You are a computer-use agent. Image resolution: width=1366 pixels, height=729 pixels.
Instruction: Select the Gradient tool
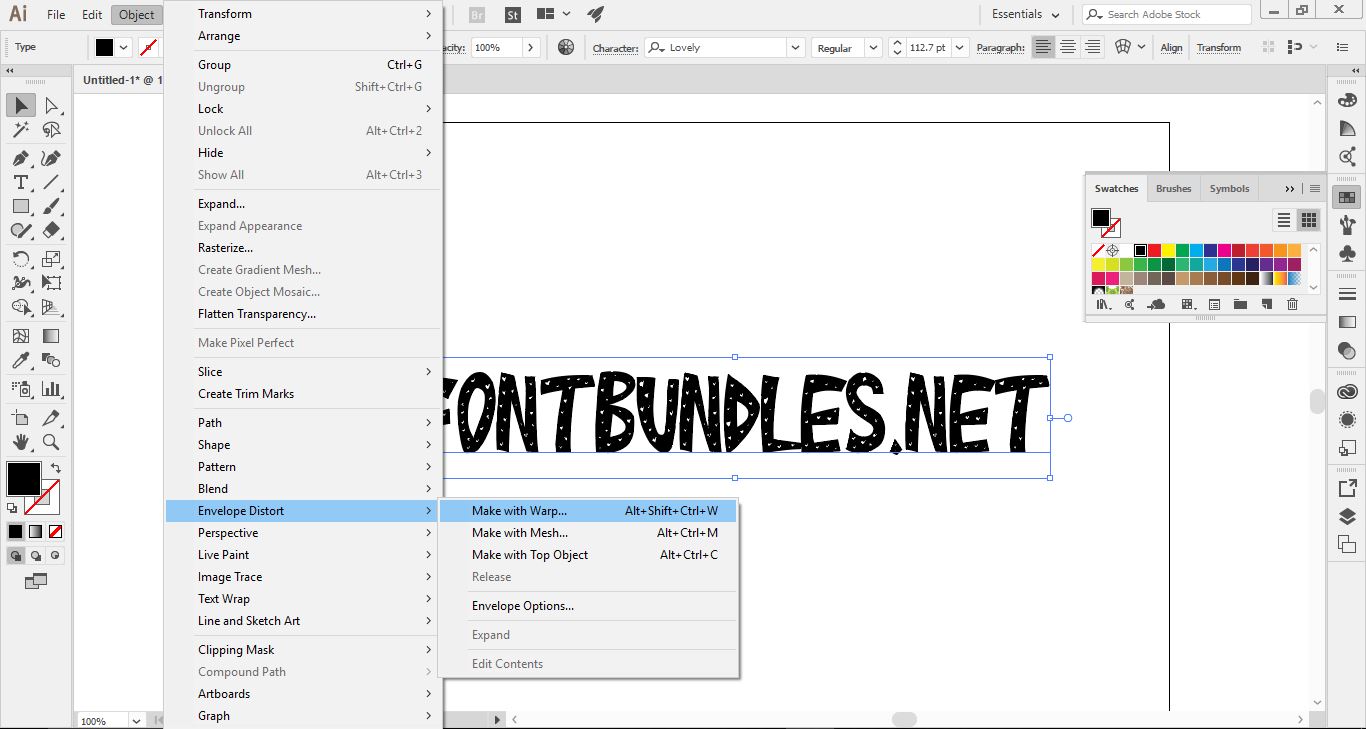pyautogui.click(x=51, y=337)
